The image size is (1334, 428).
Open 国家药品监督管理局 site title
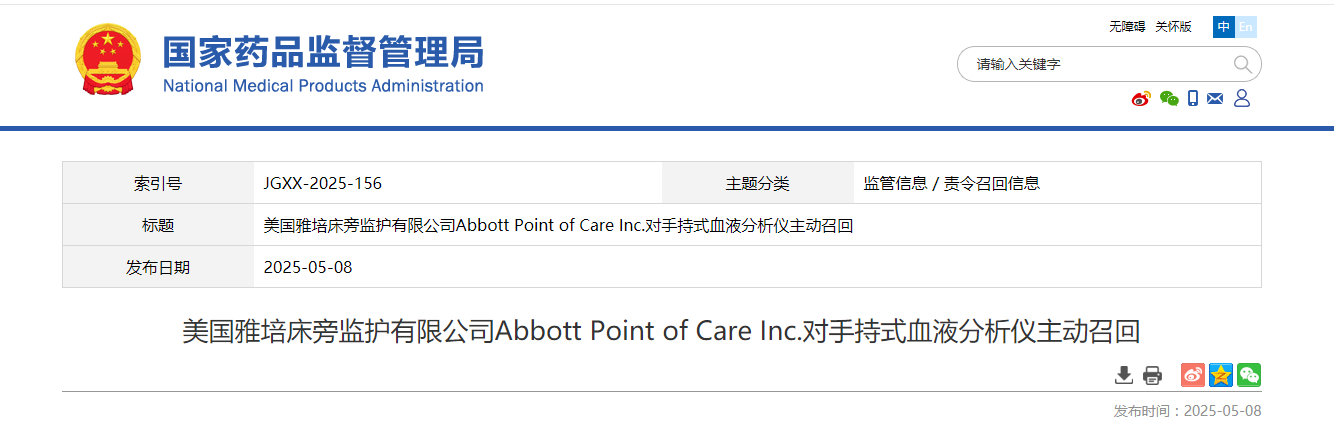pyautogui.click(x=323, y=52)
